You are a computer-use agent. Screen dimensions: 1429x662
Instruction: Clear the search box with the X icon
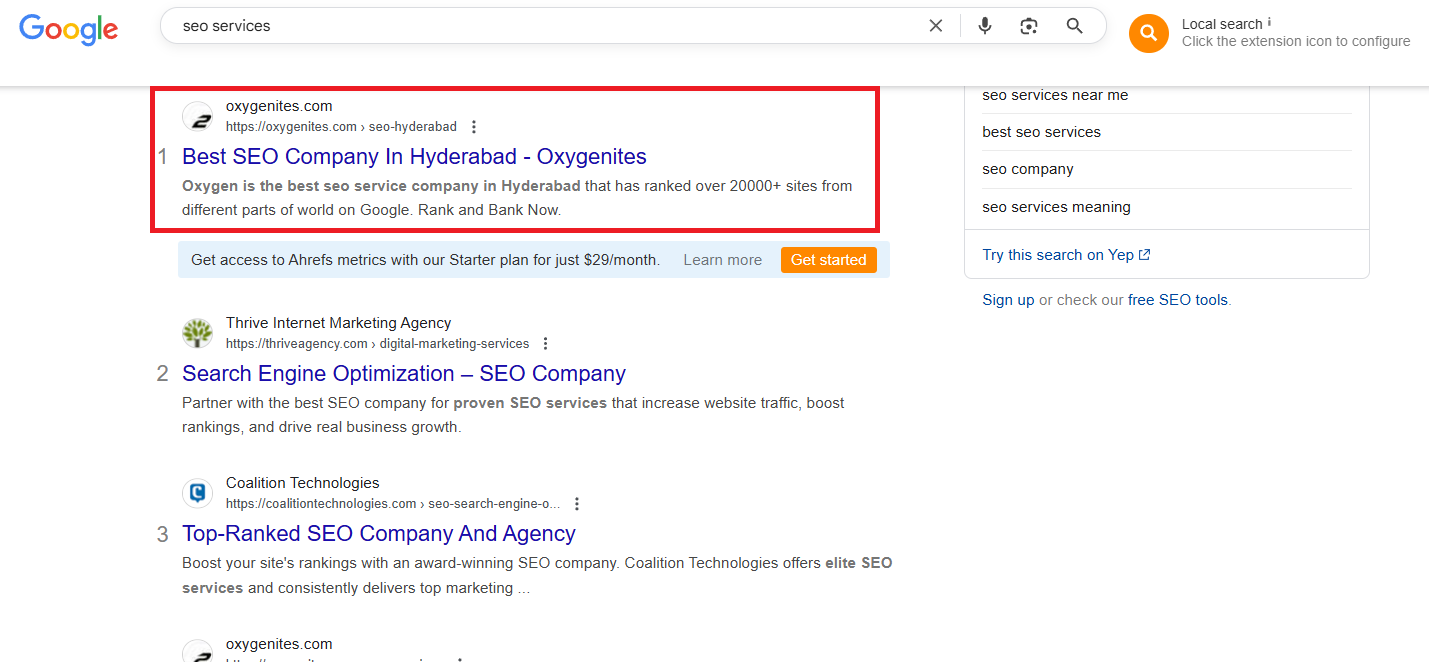[936, 26]
